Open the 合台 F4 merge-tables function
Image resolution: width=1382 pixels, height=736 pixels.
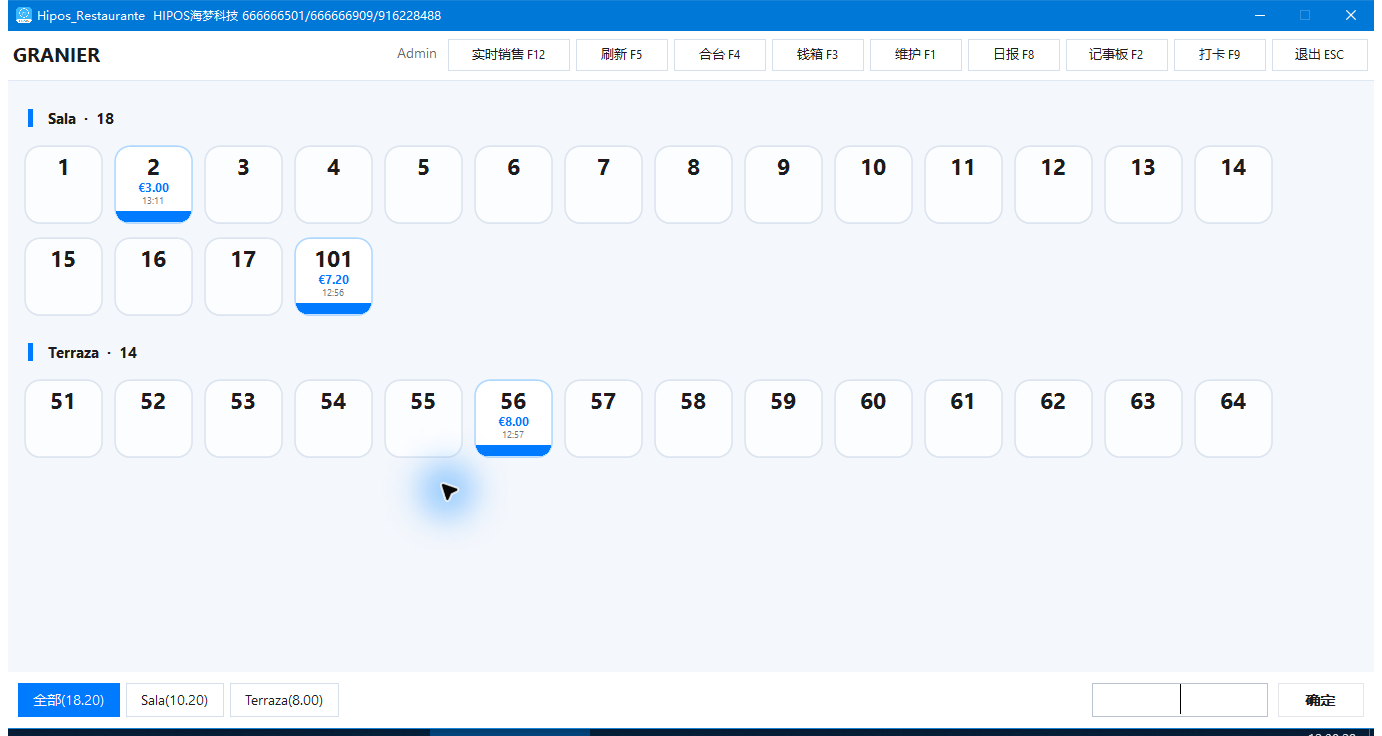(x=720, y=55)
